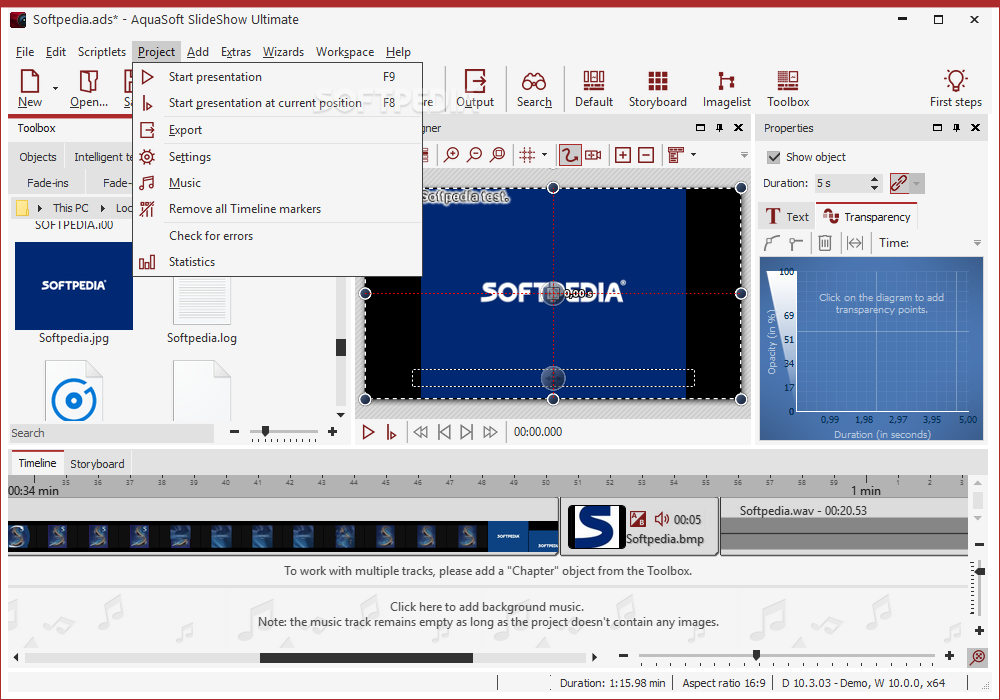
Task: Click the timeline horizontal scrollbar thumb
Action: click(x=366, y=657)
